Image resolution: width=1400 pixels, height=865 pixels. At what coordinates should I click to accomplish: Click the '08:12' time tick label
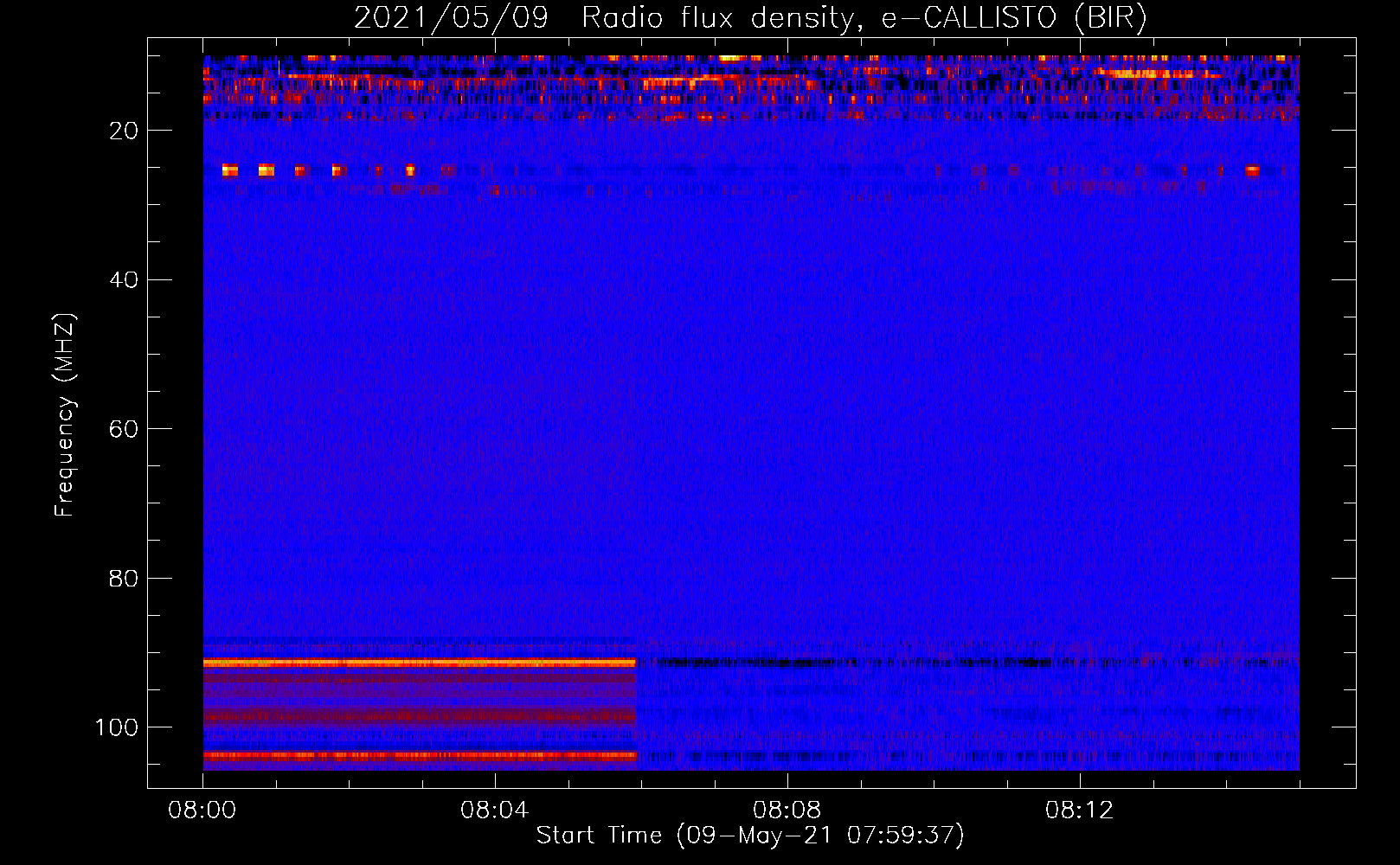1080,811
